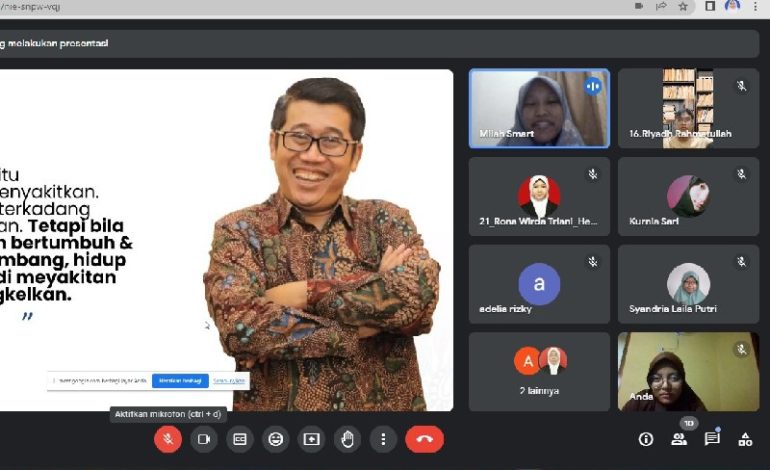Click the presented slide with batik man

pyautogui.click(x=226, y=240)
